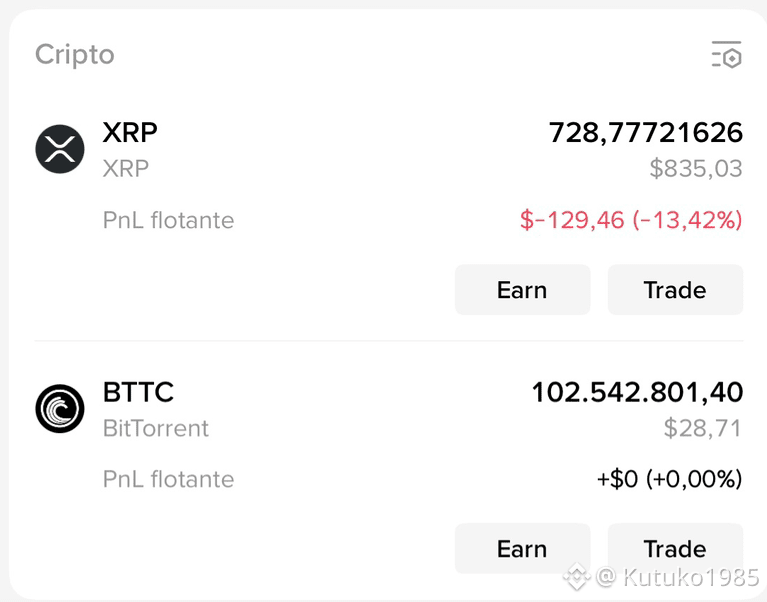View BTTC floating PnL +$0 value

(x=670, y=479)
